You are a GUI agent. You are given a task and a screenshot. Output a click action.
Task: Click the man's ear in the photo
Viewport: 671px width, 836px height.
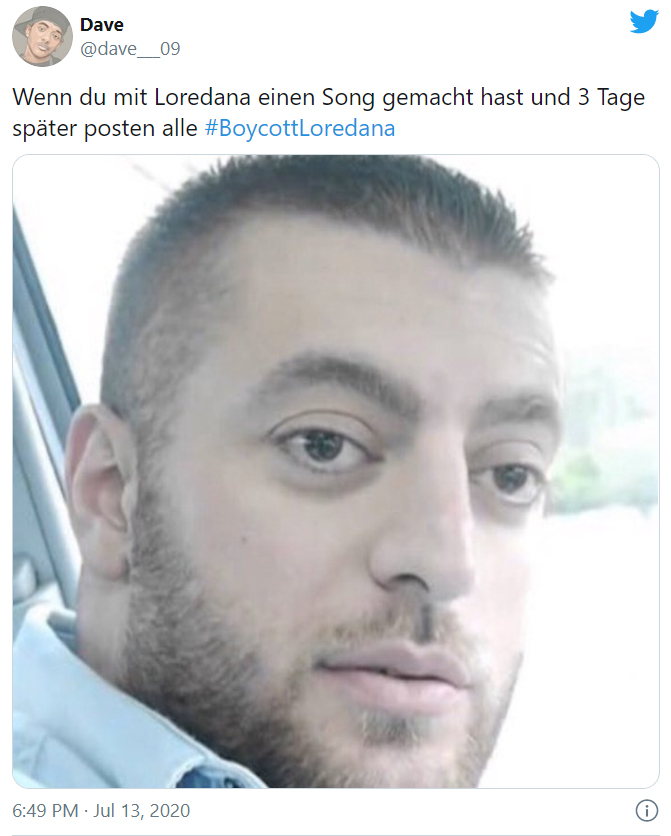[98, 491]
